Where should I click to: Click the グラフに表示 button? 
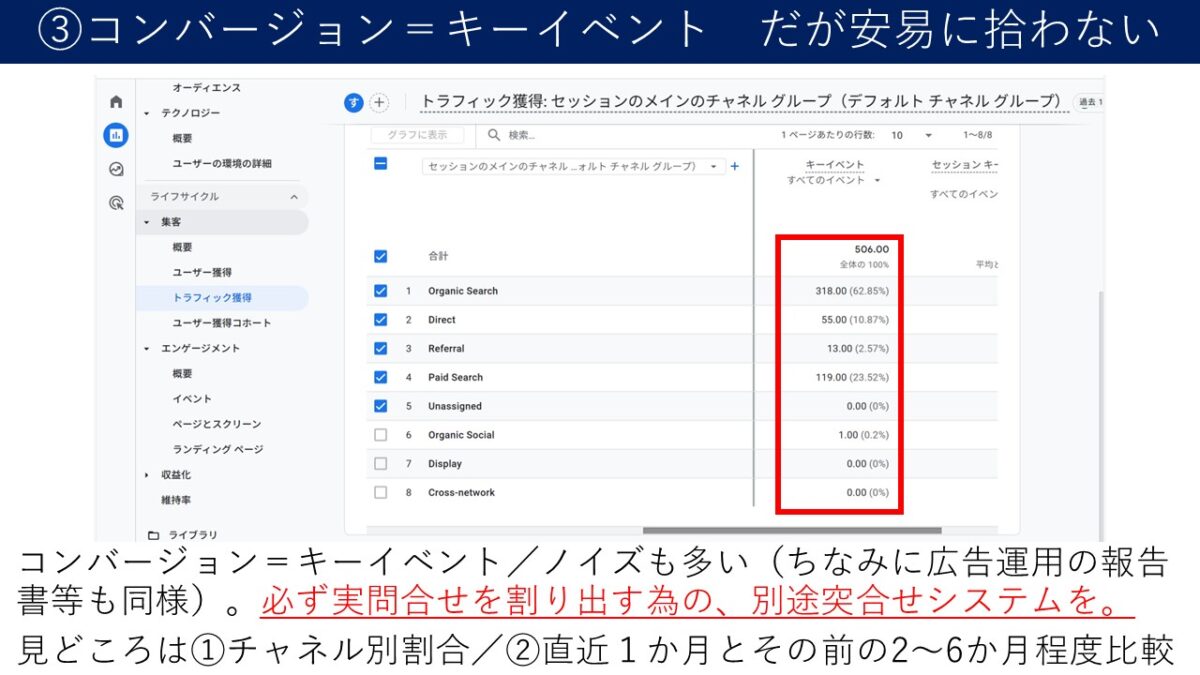tap(417, 135)
